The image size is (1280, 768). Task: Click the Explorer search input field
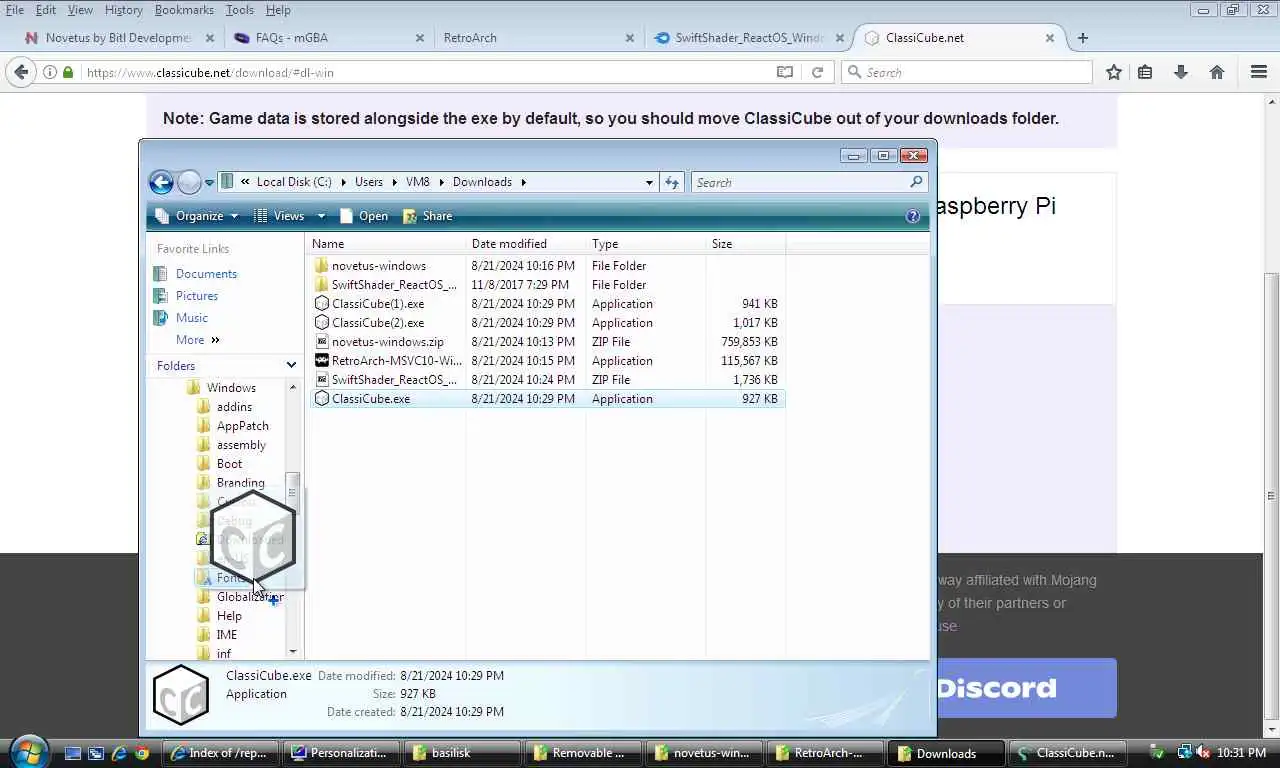pos(800,182)
